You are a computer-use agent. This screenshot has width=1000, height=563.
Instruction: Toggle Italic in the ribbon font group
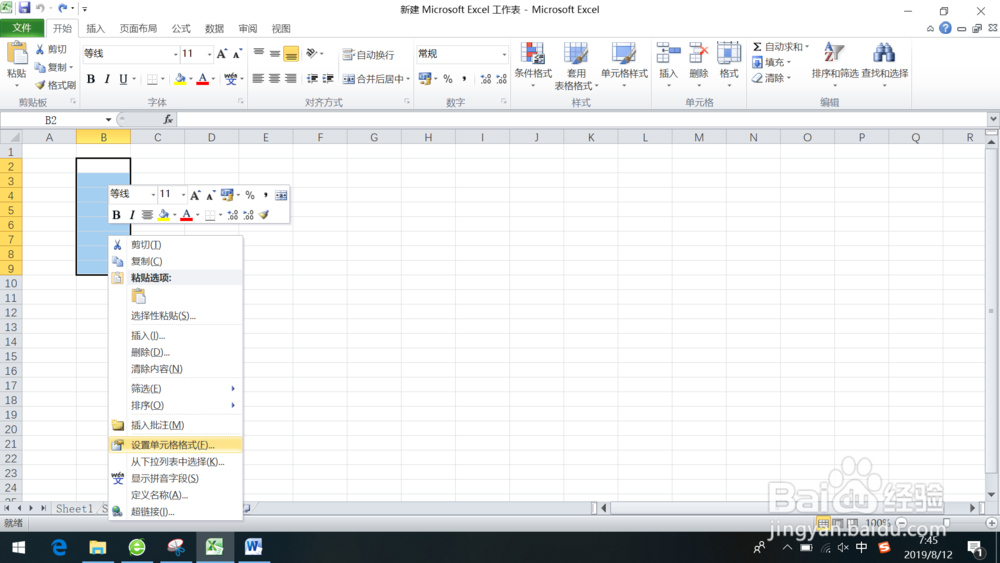tap(107, 79)
